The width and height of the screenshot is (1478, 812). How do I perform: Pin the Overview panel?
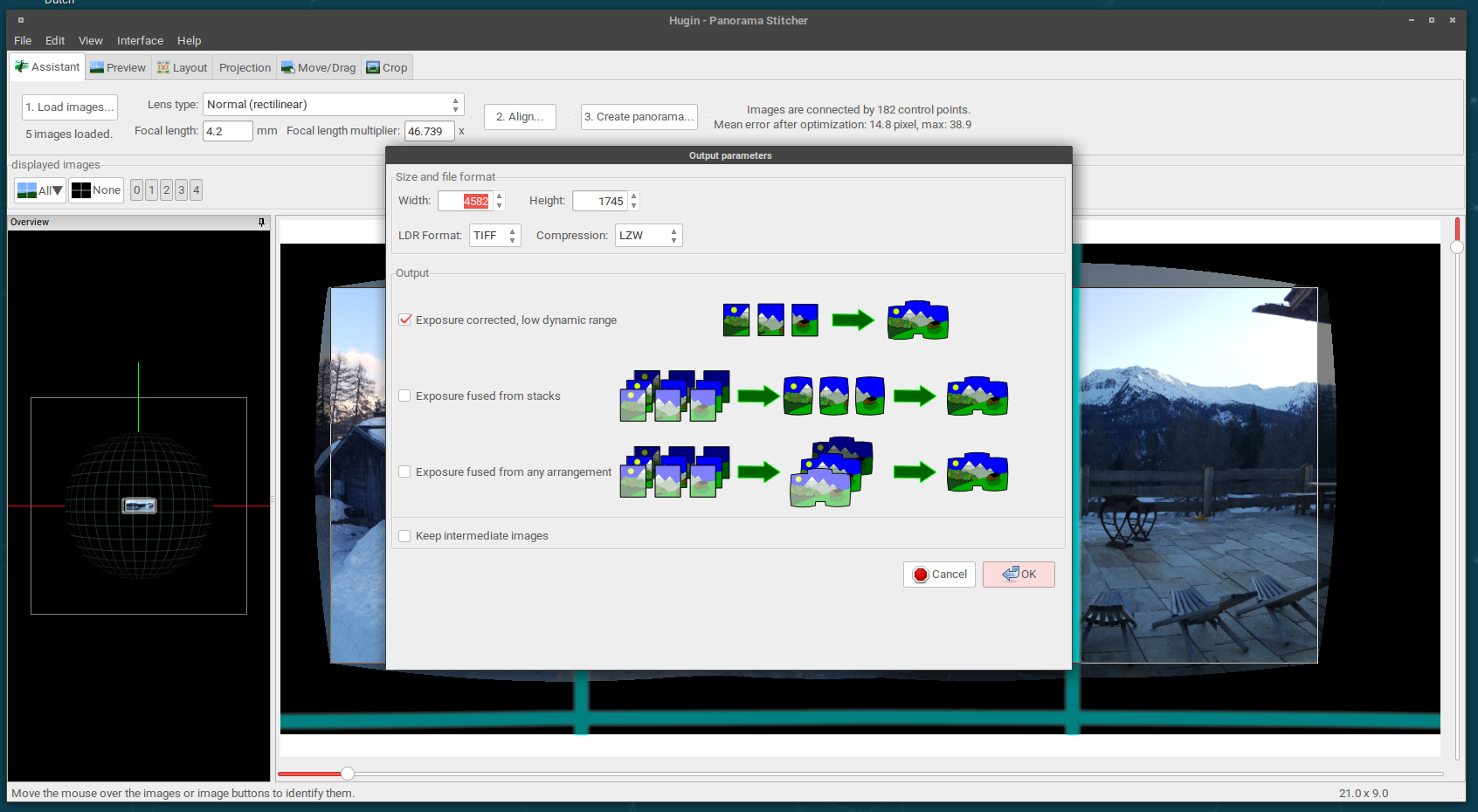tap(261, 223)
